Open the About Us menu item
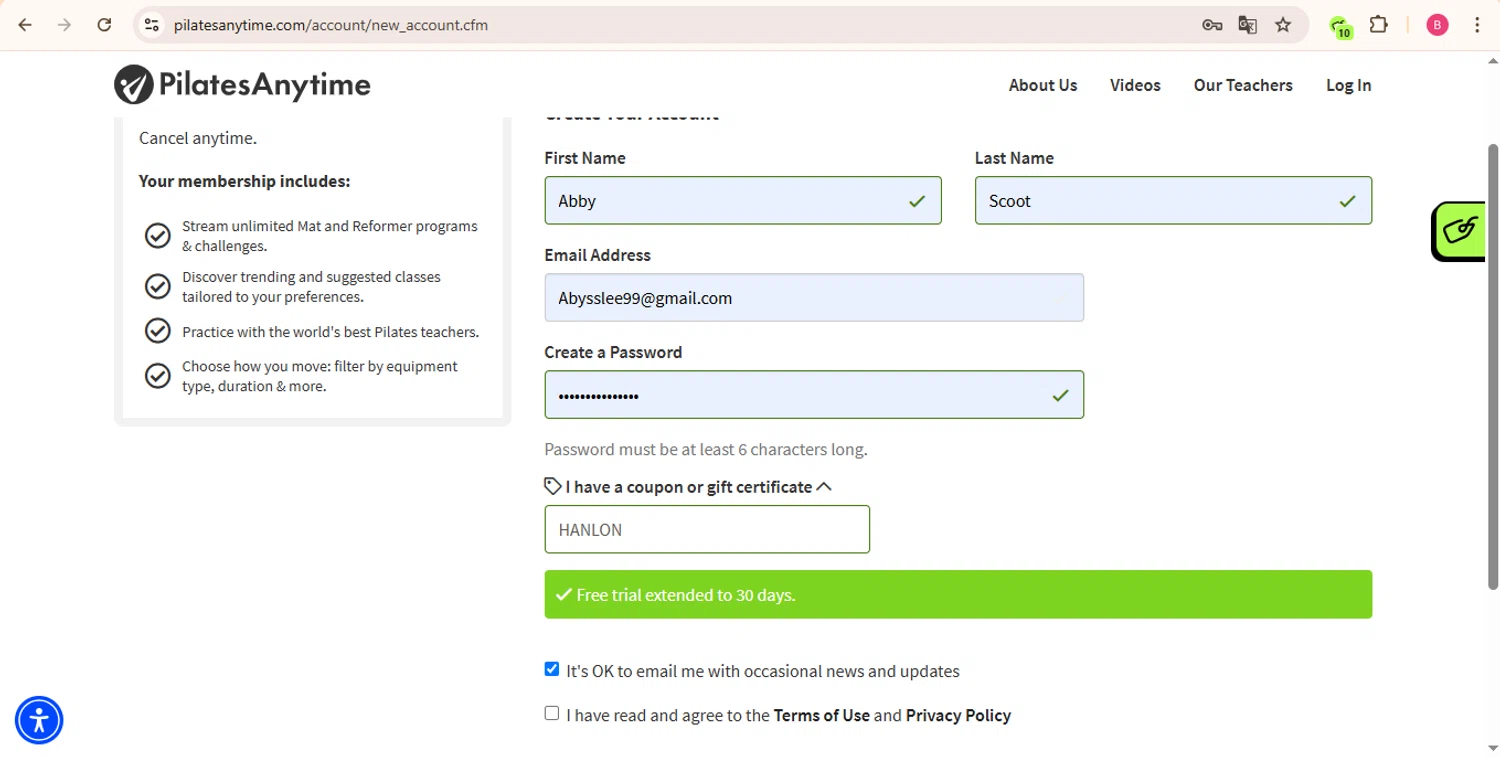The height and width of the screenshot is (758, 1500). [1043, 85]
